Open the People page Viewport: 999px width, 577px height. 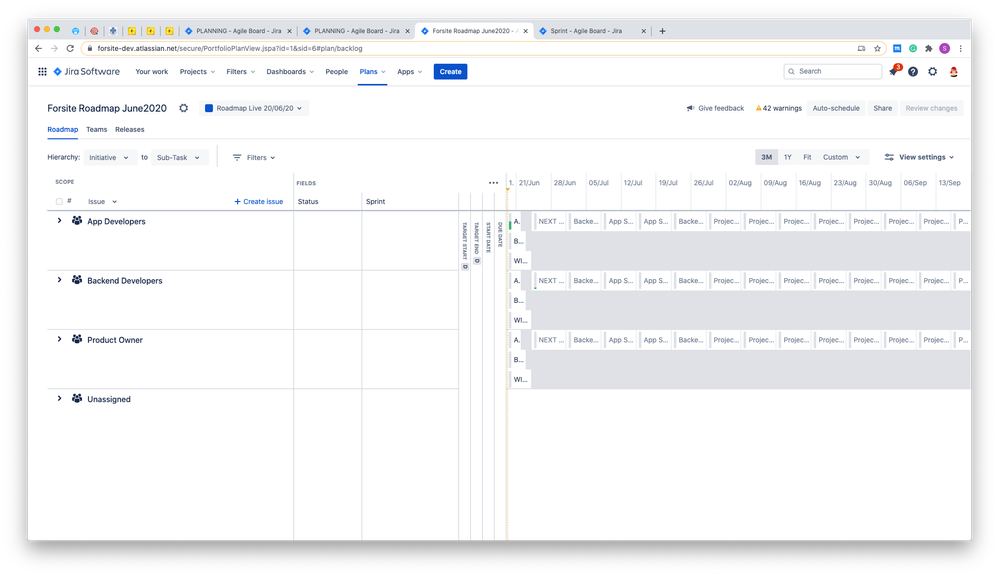[336, 72]
